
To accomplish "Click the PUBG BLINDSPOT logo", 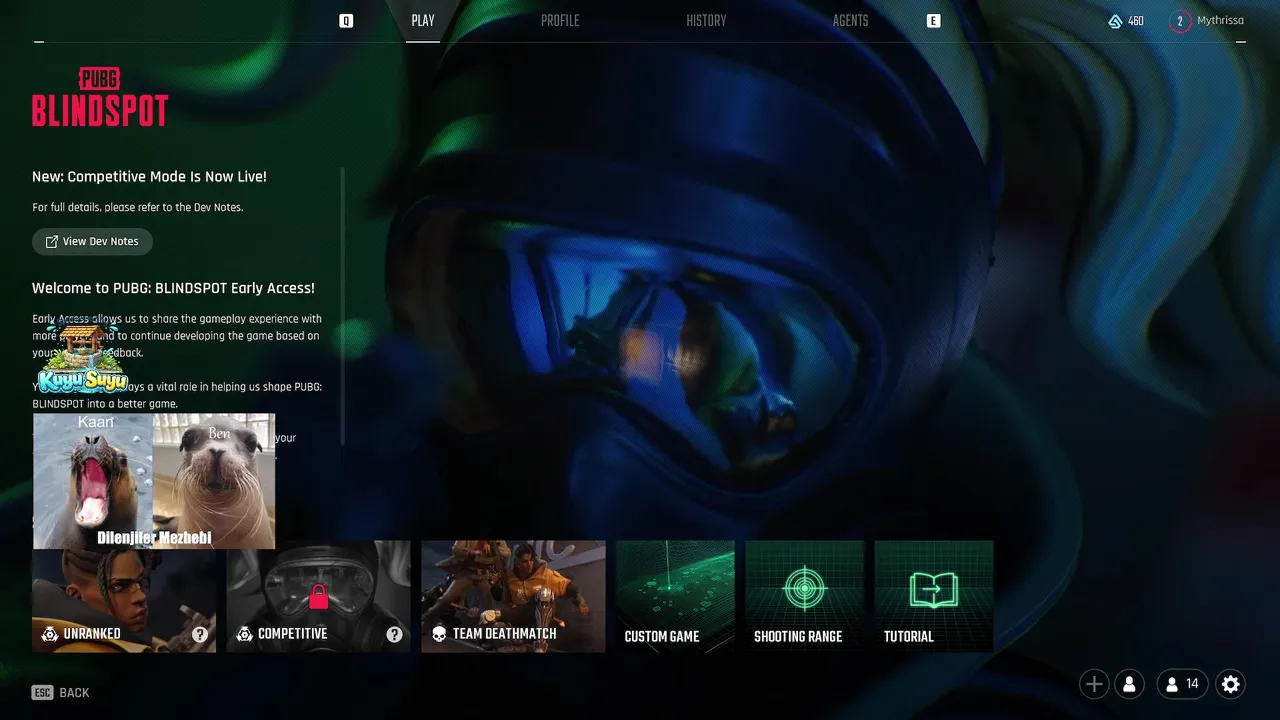I will pos(100,97).
